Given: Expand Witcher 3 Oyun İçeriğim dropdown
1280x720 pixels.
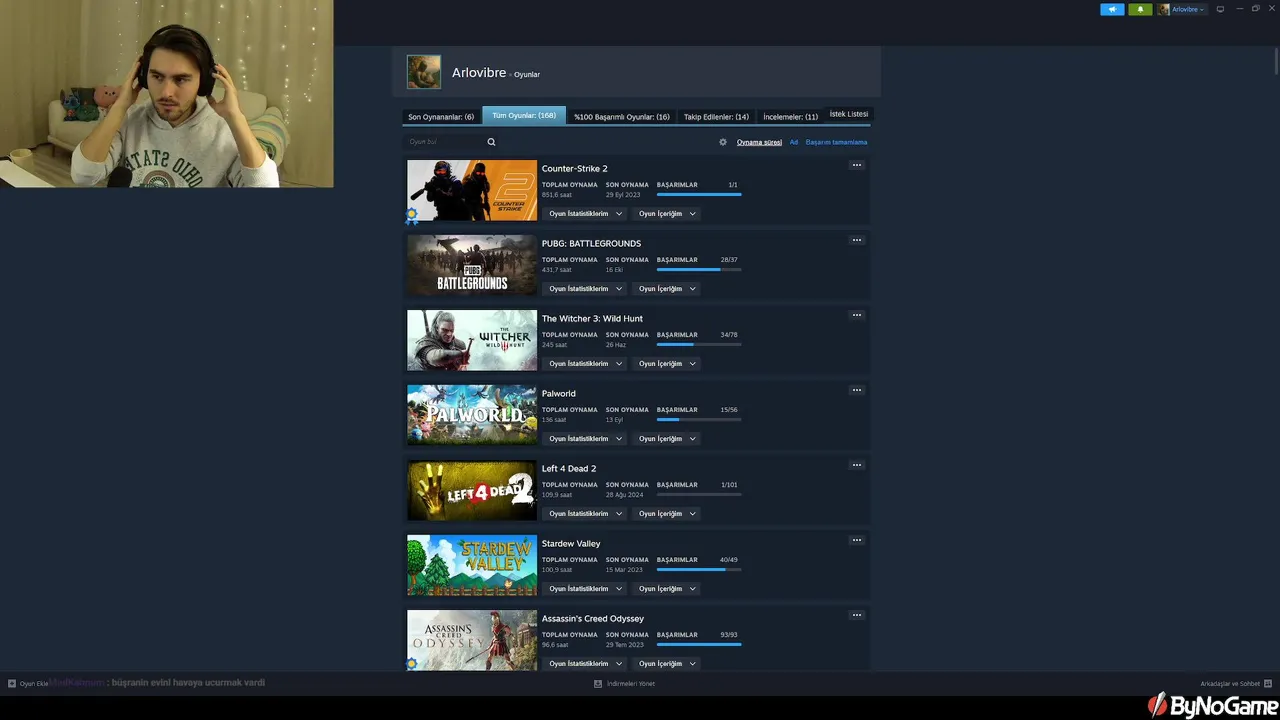Looking at the screenshot, I should 667,364.
